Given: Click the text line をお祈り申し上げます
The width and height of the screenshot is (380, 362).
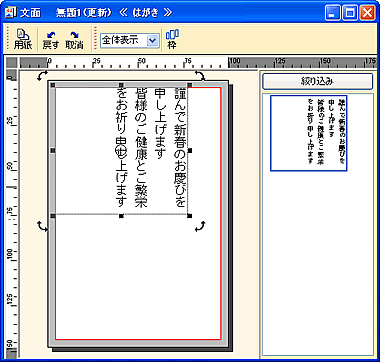Looking at the screenshot, I should [x=122, y=148].
